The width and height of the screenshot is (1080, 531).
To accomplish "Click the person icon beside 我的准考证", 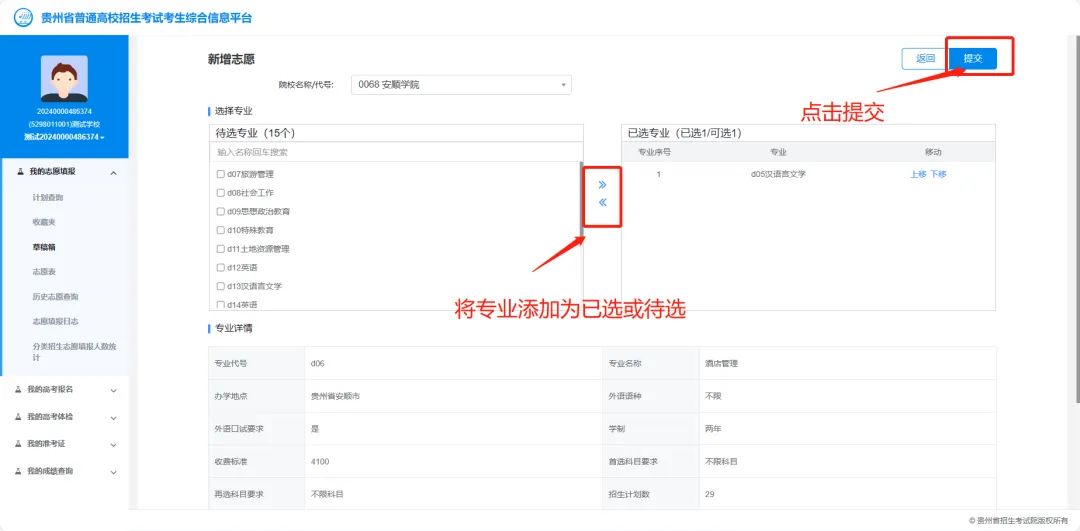I will pyautogui.click(x=19, y=444).
